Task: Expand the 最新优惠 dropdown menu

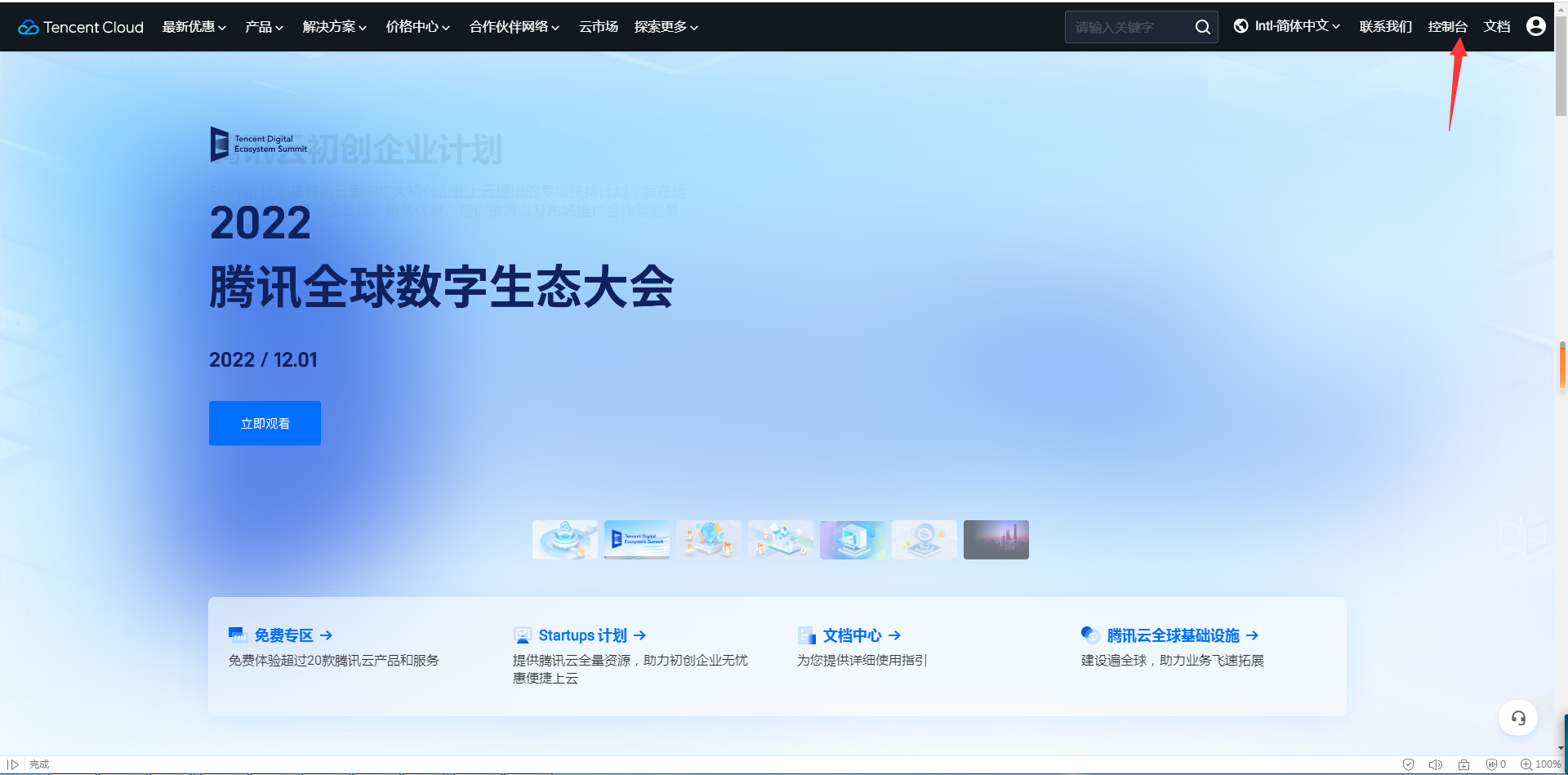Action: tap(194, 27)
